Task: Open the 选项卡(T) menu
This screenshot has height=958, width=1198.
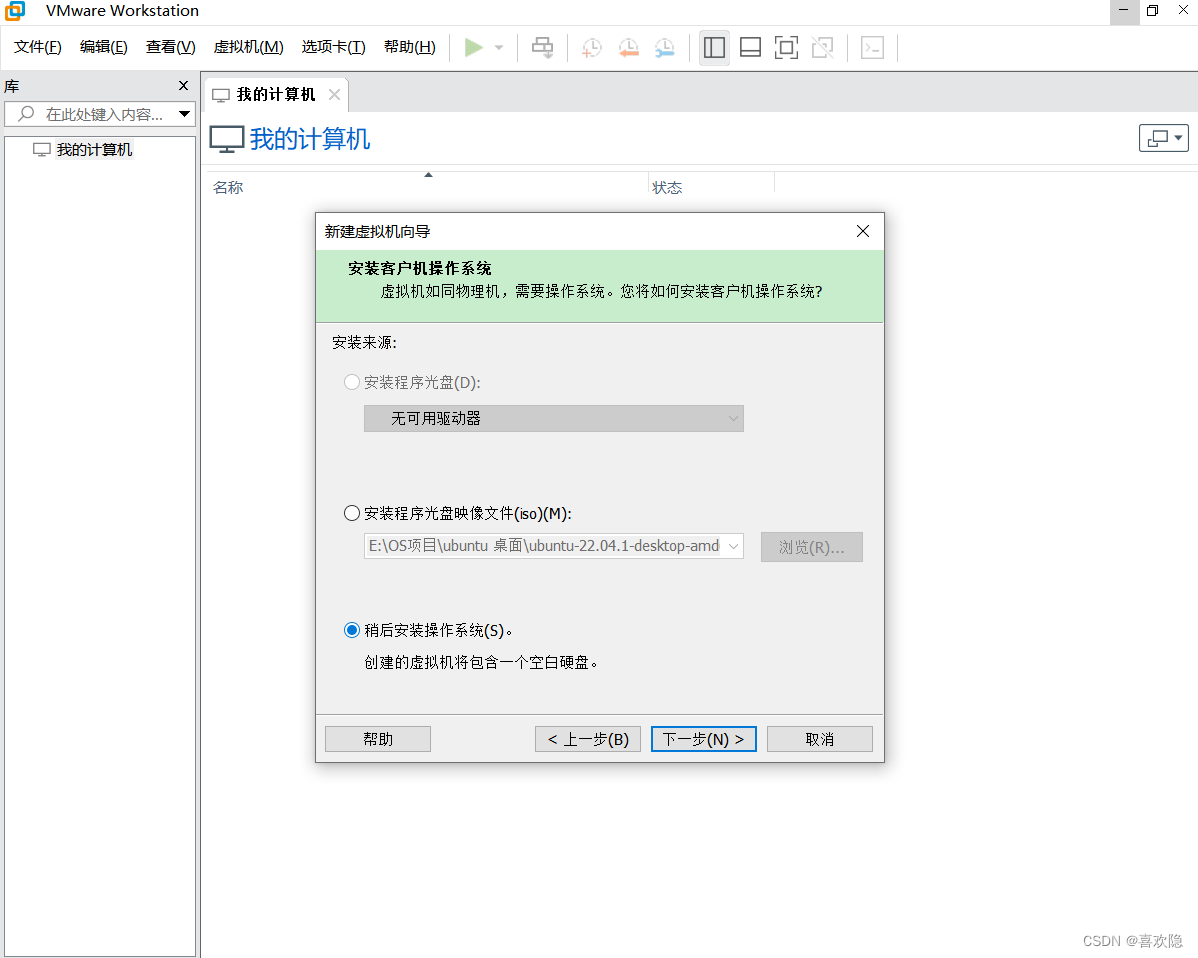Action: (333, 47)
